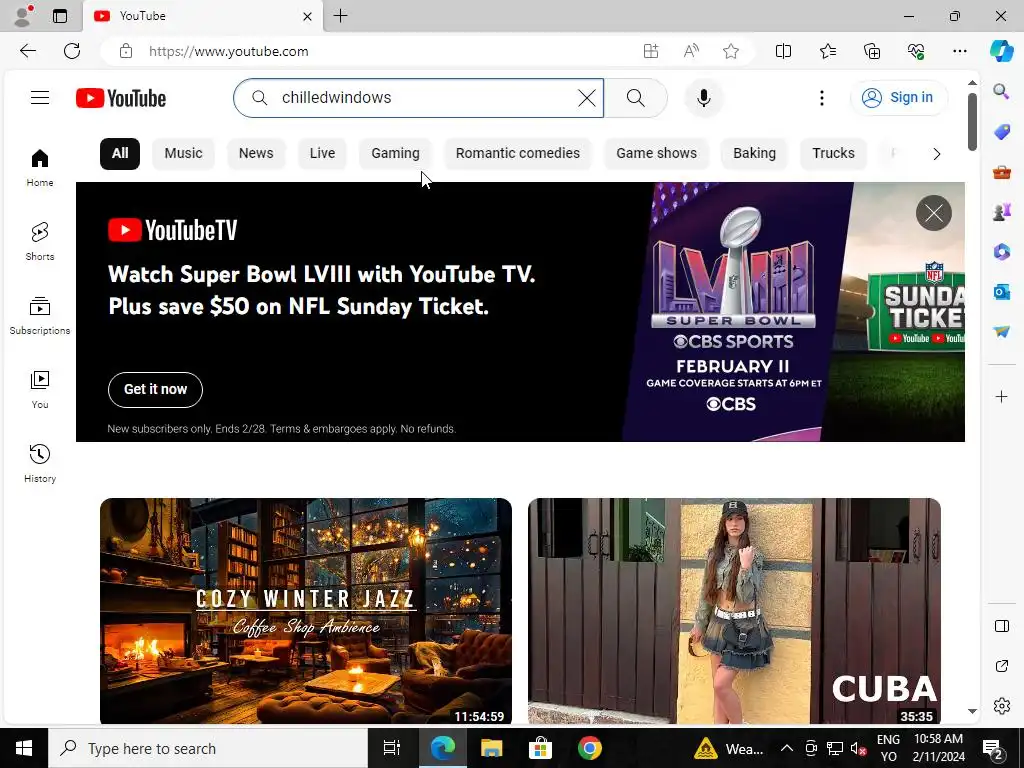Close the YouTube tab
This screenshot has width=1024, height=768.
pyautogui.click(x=308, y=16)
